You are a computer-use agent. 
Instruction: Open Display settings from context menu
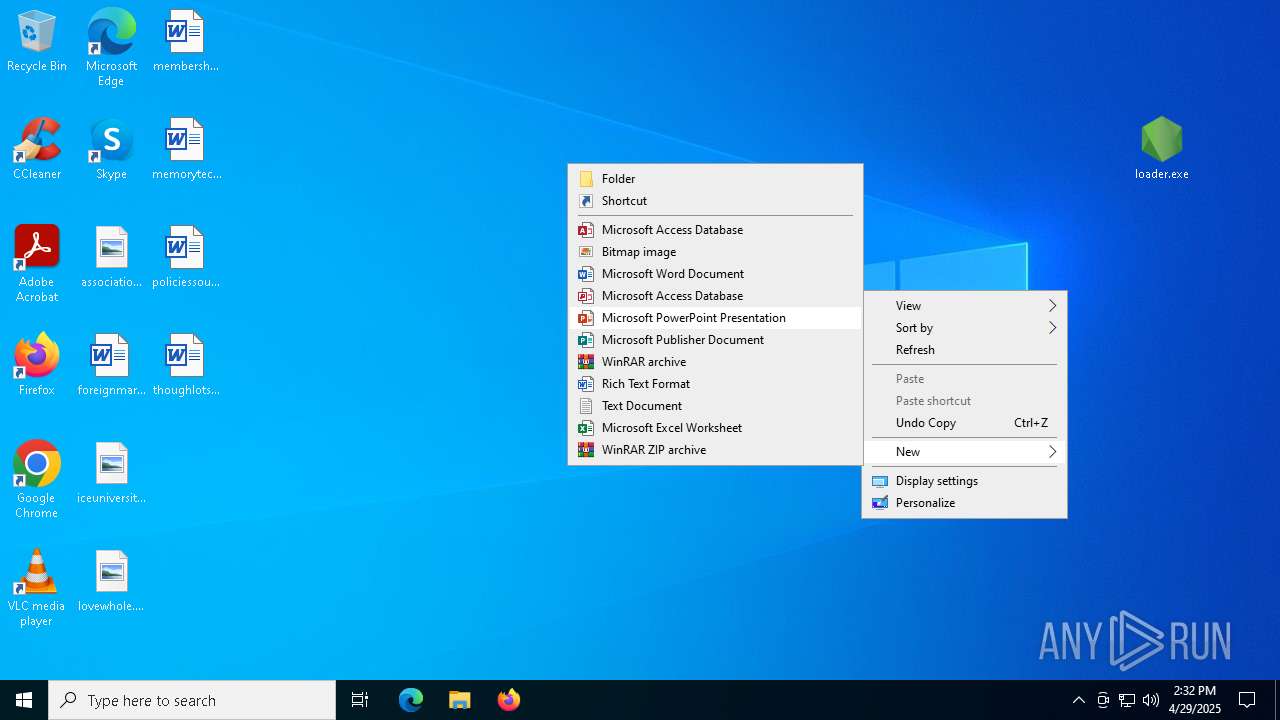(x=965, y=481)
